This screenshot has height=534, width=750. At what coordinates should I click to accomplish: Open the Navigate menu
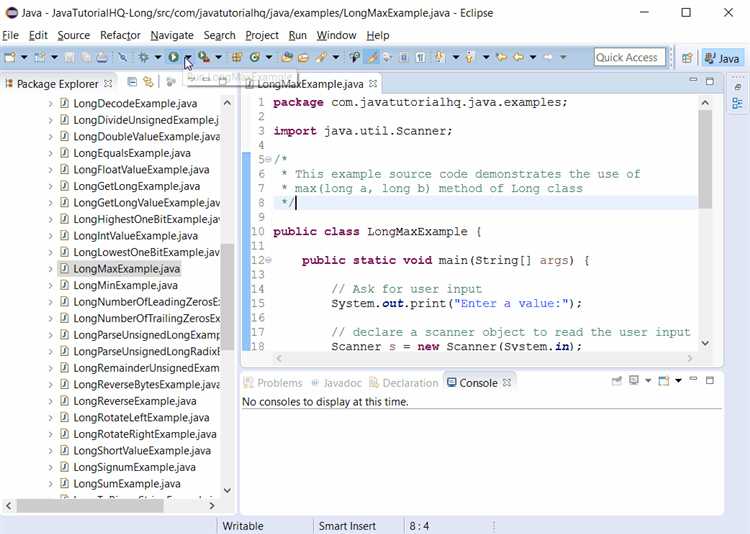172,35
